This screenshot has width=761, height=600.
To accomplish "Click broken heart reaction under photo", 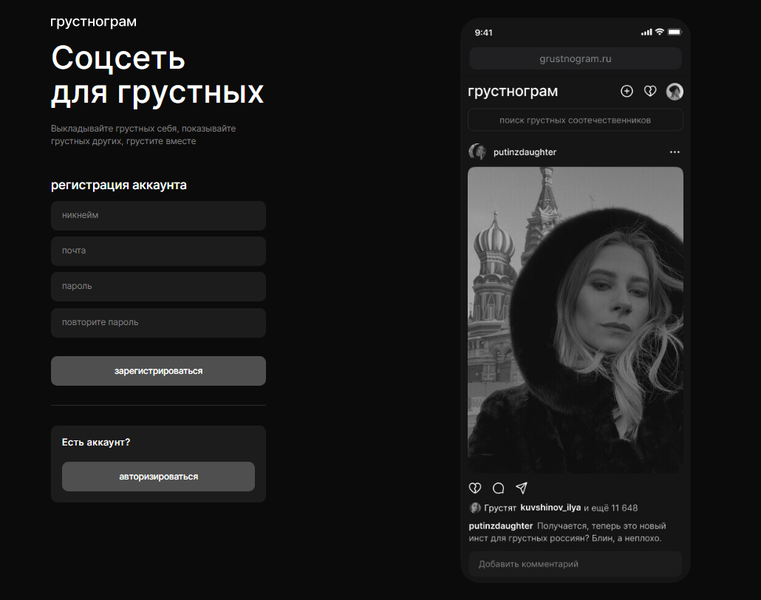I will pos(475,488).
